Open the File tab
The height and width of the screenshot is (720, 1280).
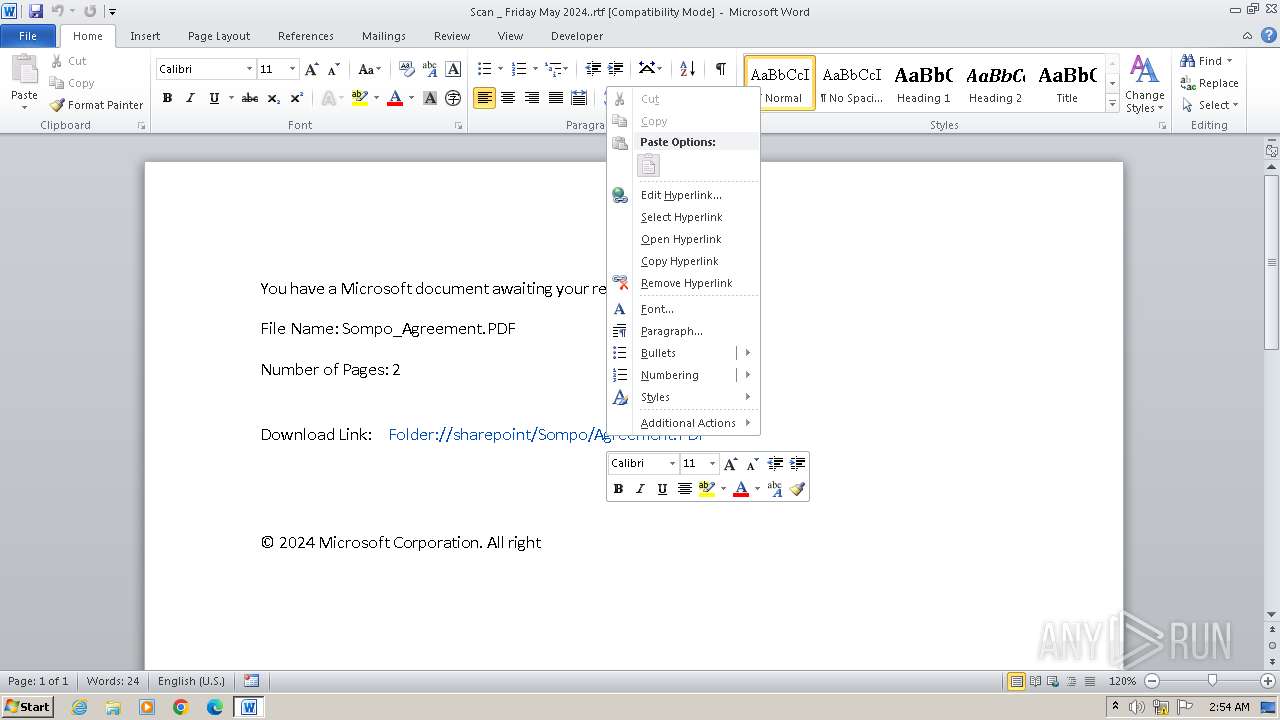[28, 36]
